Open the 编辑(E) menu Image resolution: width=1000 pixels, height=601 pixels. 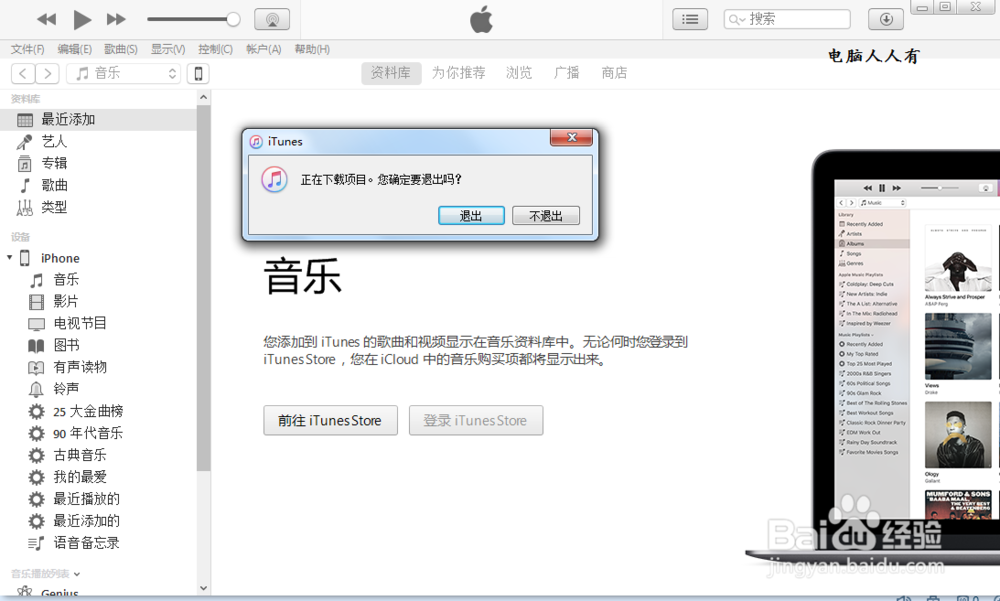click(x=75, y=49)
